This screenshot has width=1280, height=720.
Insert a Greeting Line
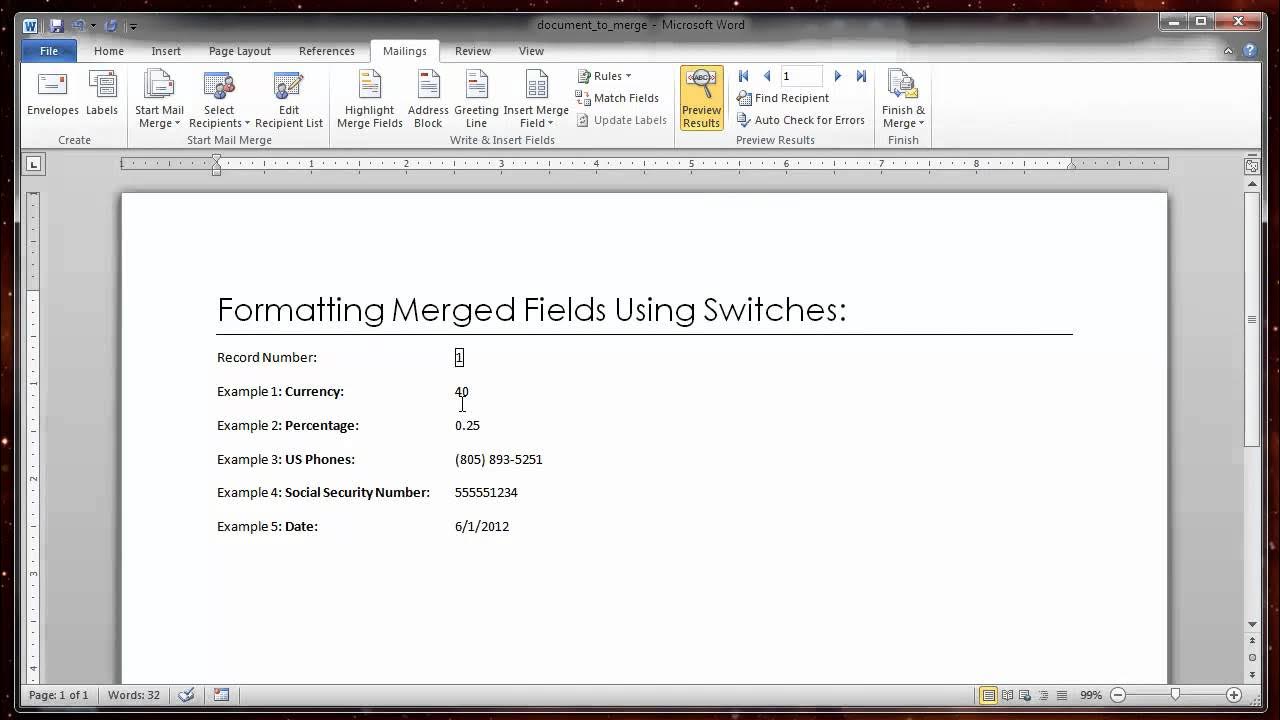click(x=476, y=99)
